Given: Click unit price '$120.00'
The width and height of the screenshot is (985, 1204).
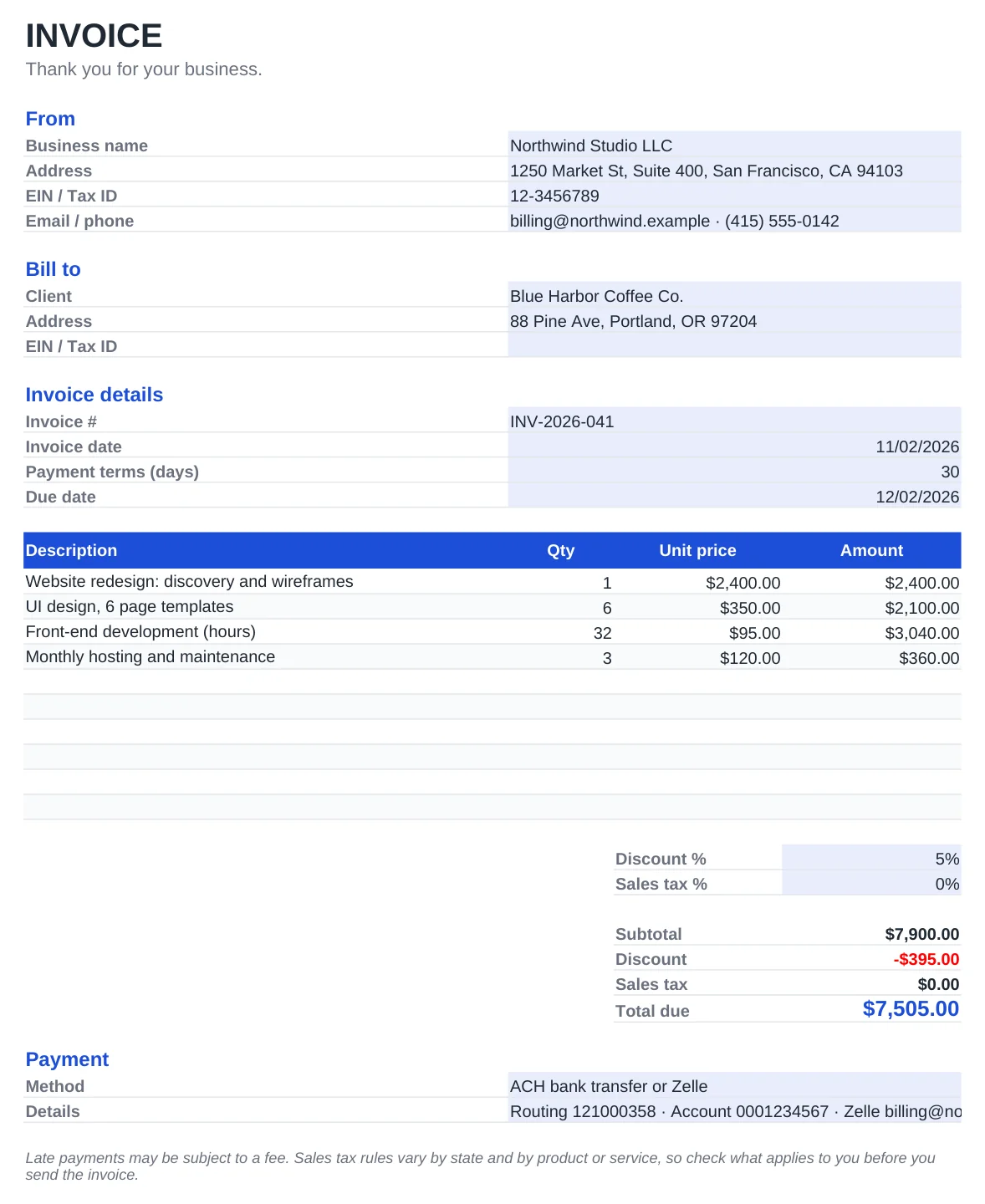Looking at the screenshot, I should click(x=750, y=658).
